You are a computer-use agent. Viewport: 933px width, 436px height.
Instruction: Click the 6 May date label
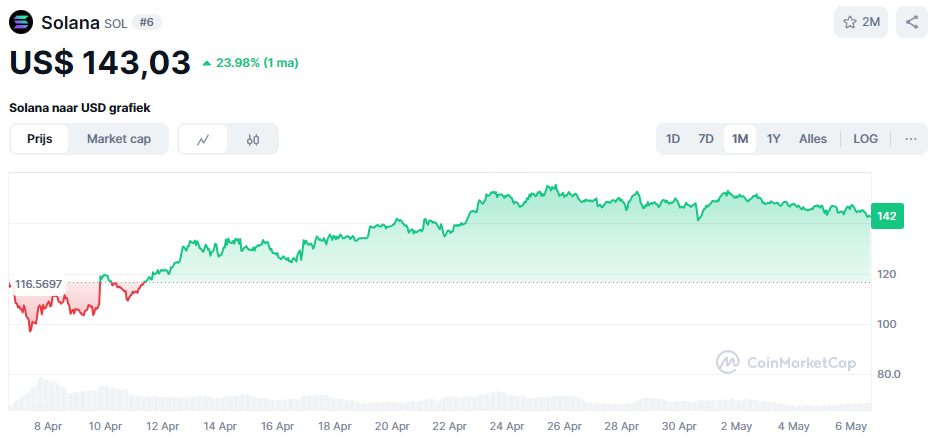pos(851,426)
